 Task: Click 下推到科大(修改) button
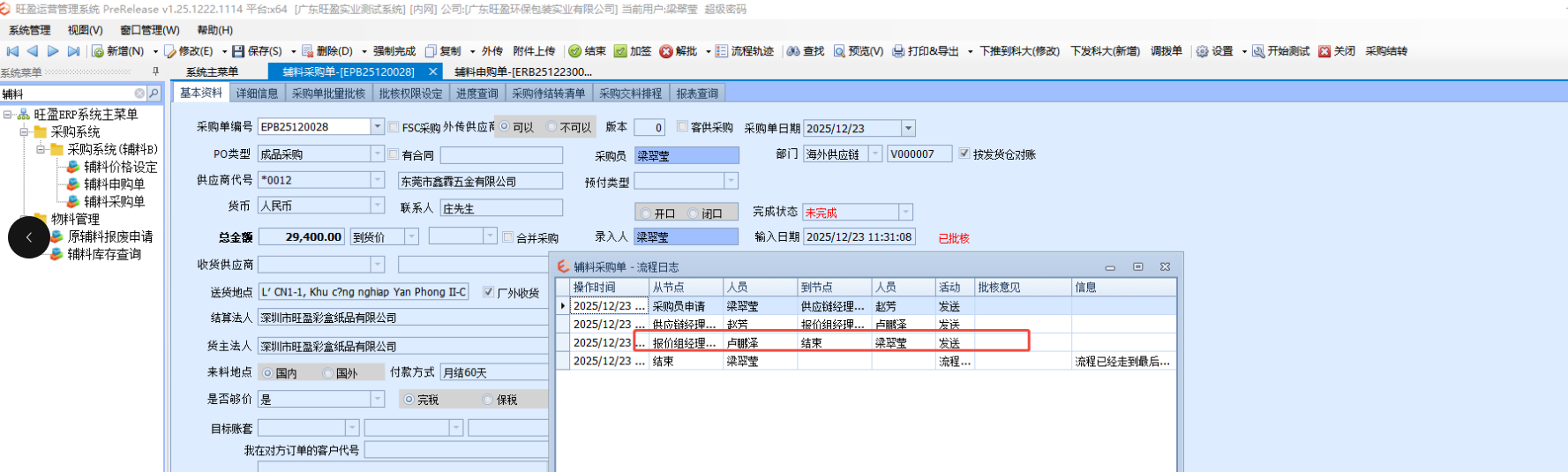(1020, 51)
